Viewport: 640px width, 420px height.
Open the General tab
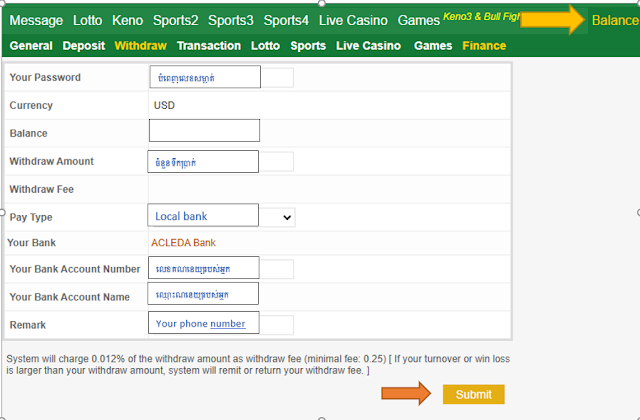click(31, 46)
